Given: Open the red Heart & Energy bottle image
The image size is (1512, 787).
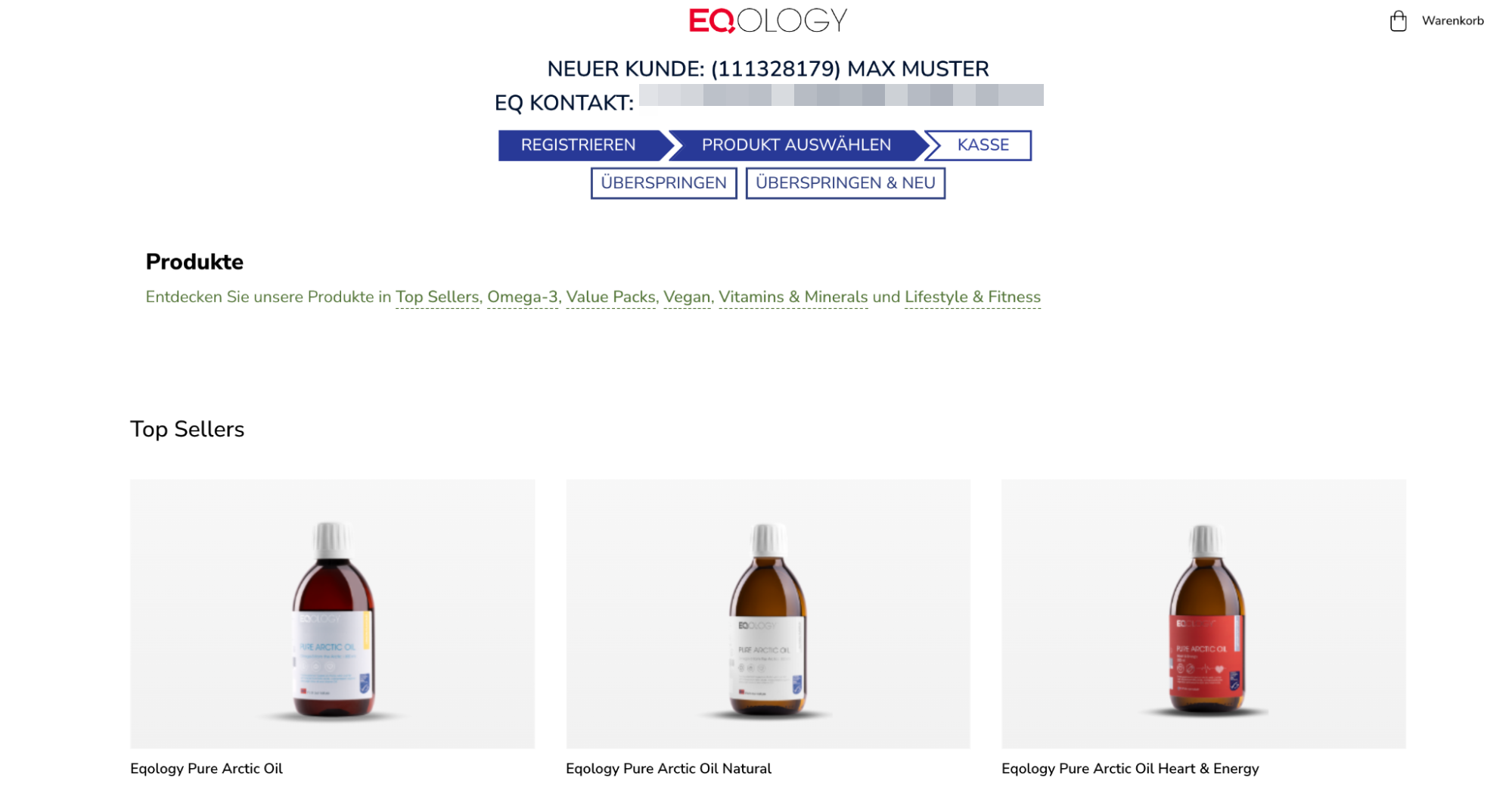Looking at the screenshot, I should 1203,614.
